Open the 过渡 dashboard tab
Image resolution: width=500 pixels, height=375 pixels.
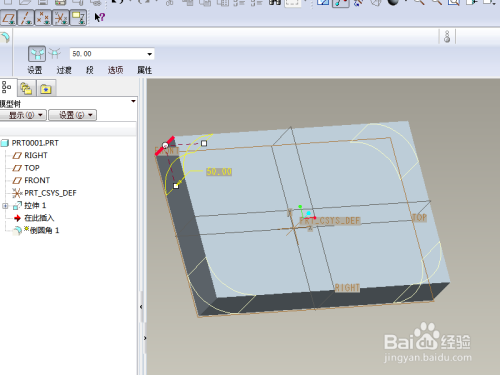click(64, 70)
